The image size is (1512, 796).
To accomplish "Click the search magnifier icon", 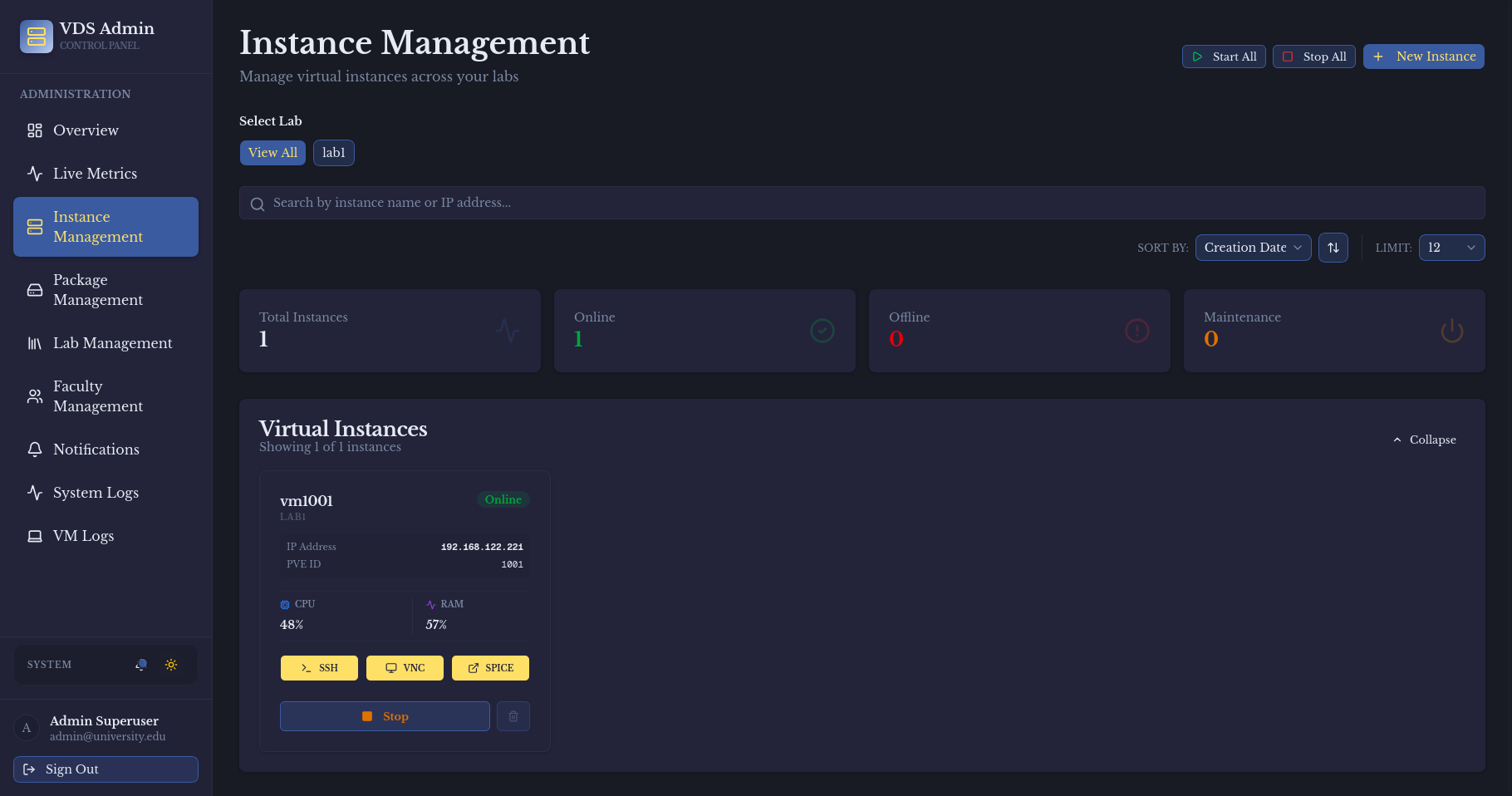I will pos(258,204).
